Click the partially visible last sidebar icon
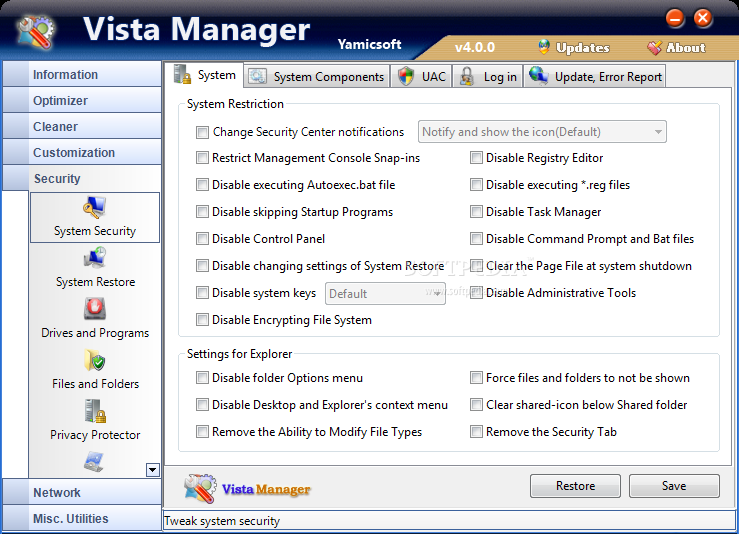This screenshot has height=534, width=739. (94, 462)
